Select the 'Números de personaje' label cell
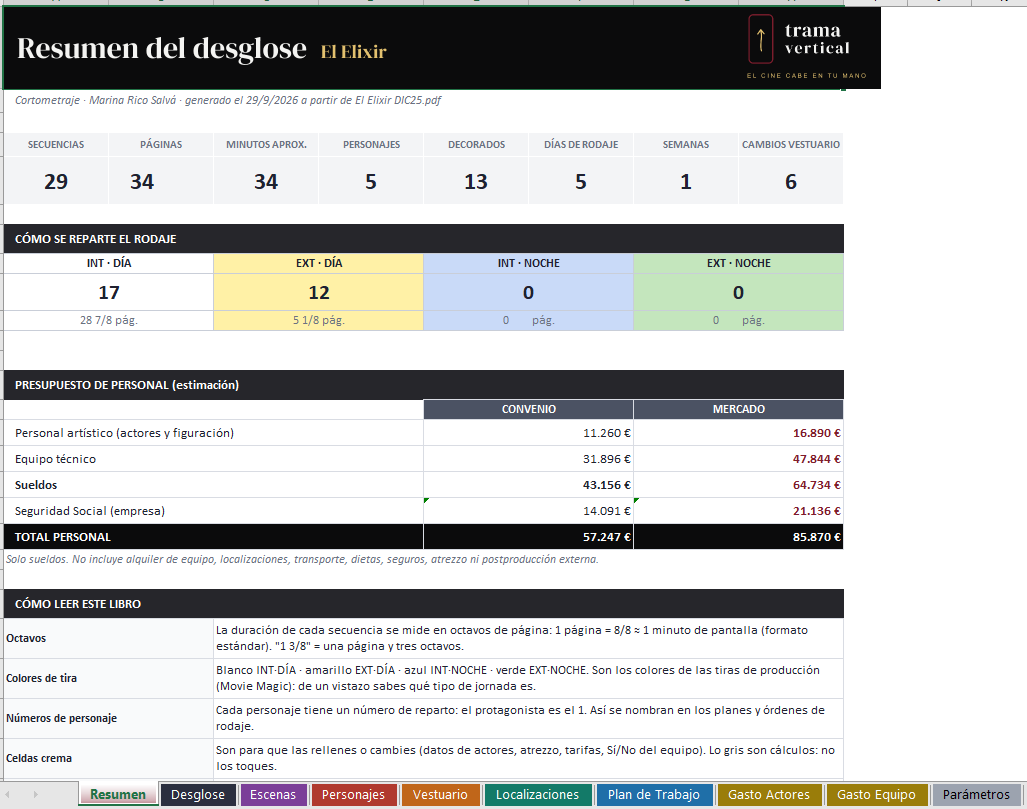Screen dimensions: 1027x809 coord(109,718)
